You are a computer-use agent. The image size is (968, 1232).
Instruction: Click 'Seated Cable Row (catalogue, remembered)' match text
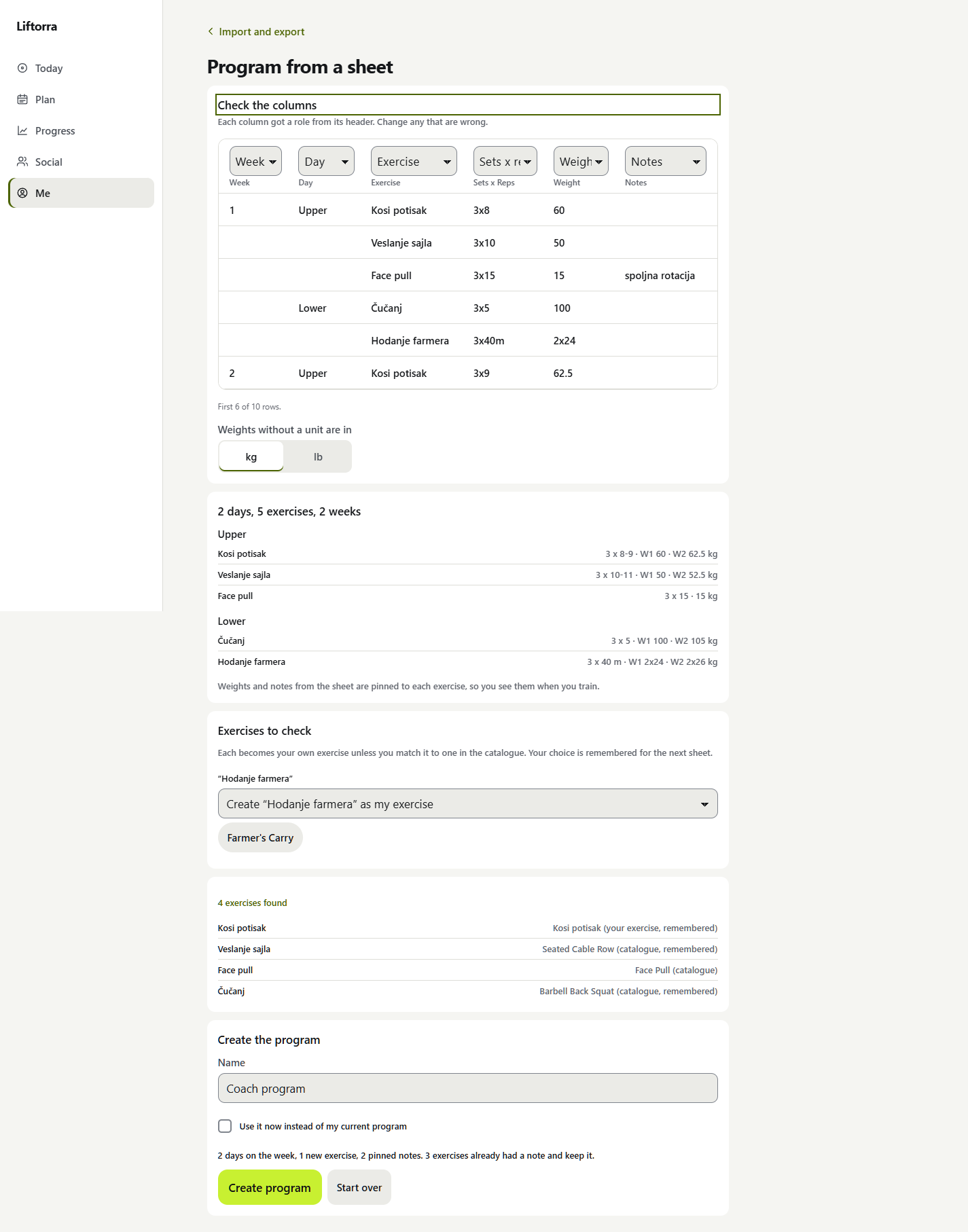pos(630,949)
